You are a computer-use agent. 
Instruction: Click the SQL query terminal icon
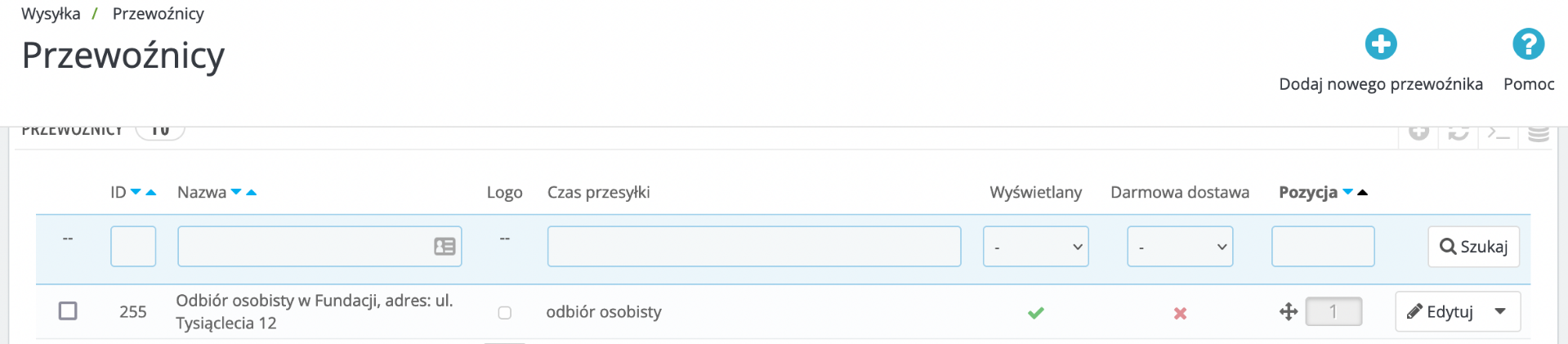(x=1498, y=133)
